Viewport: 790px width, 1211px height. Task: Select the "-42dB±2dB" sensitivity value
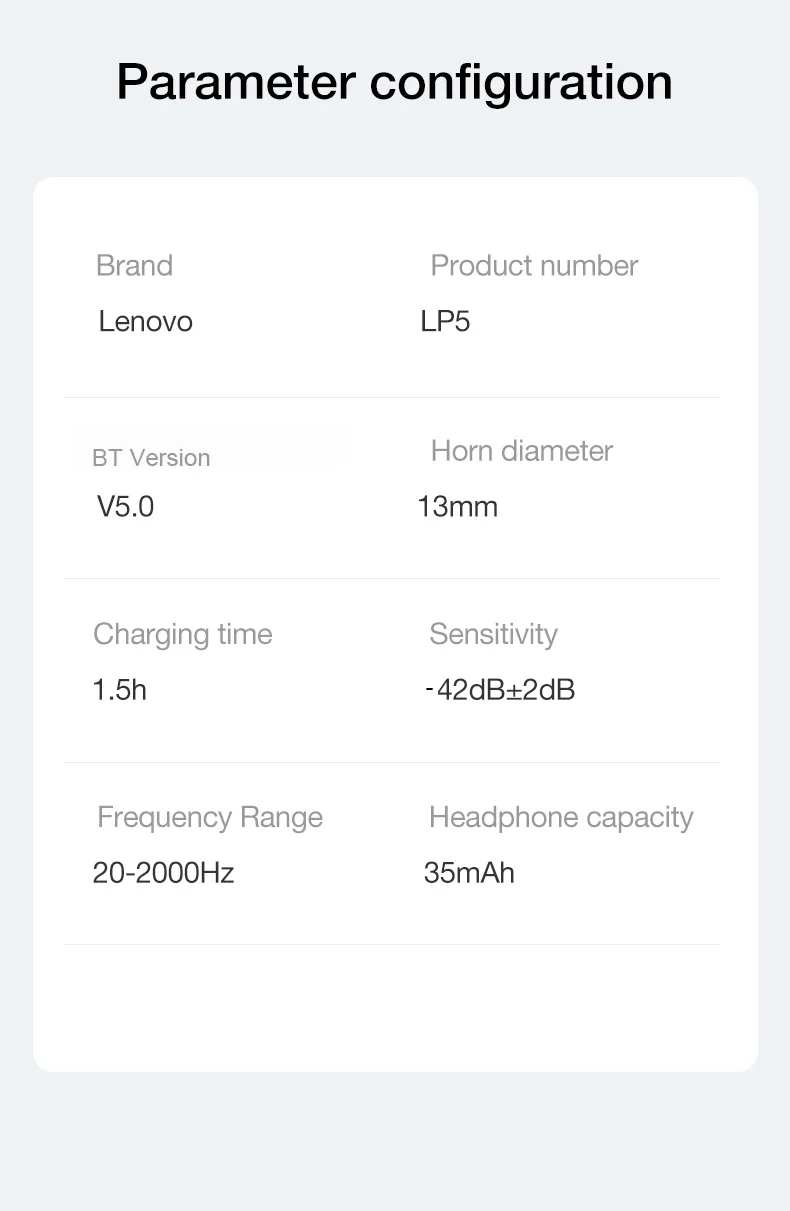(x=499, y=690)
